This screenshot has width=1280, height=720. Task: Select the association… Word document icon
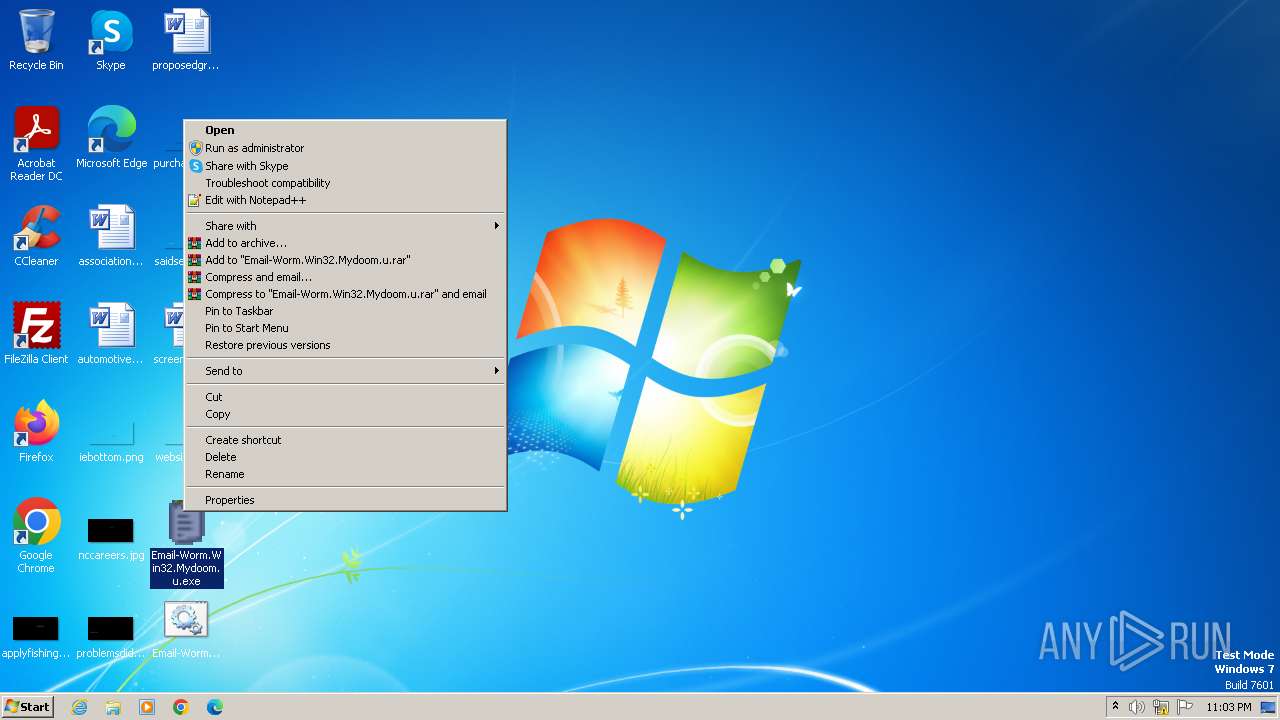(111, 236)
